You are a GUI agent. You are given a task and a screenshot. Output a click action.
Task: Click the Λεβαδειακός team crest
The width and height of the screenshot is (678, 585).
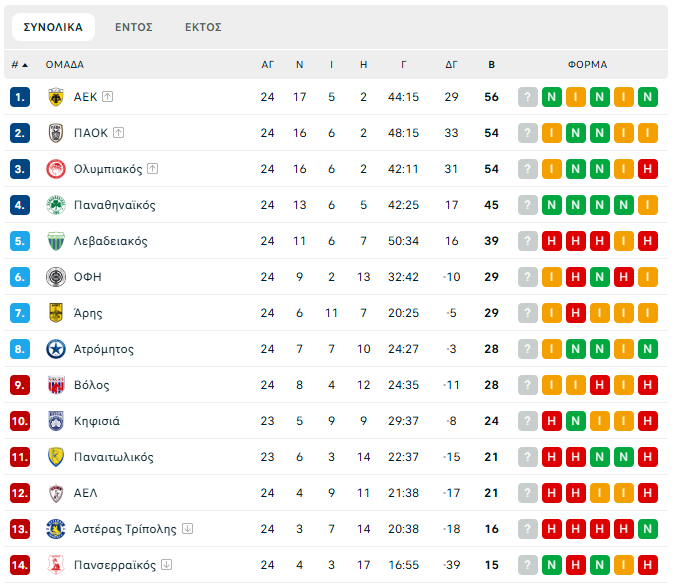[56, 241]
